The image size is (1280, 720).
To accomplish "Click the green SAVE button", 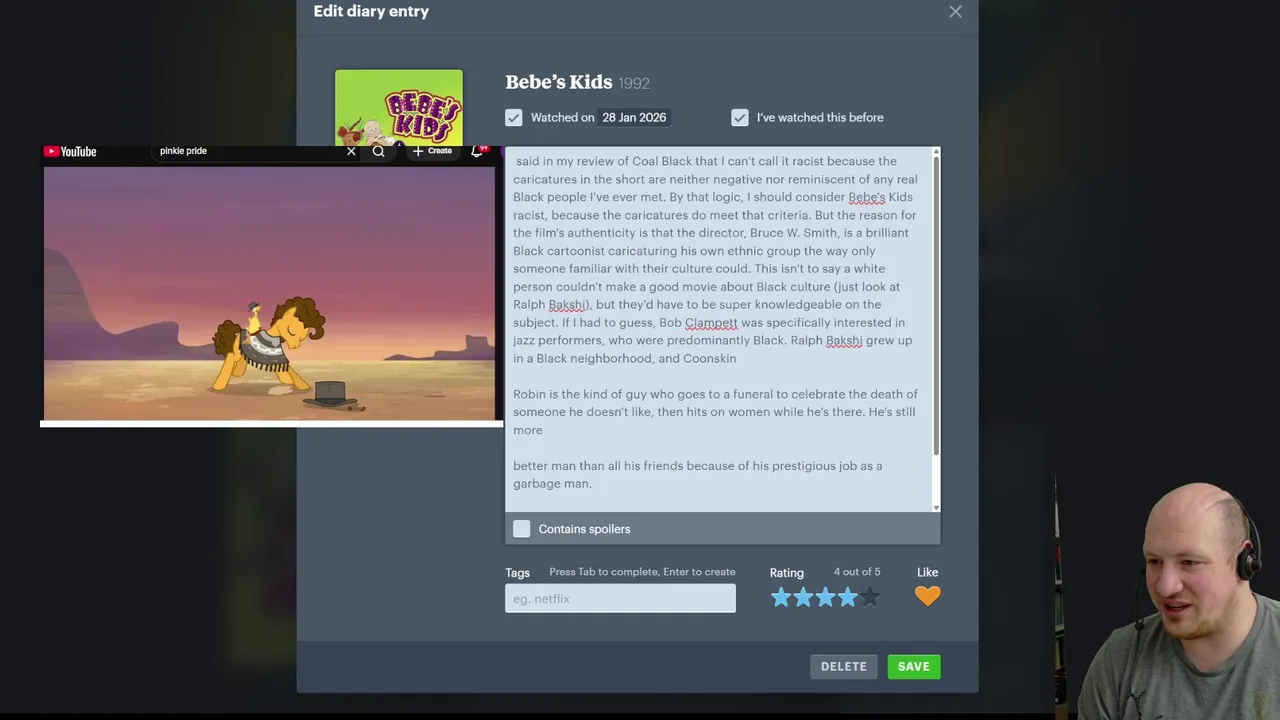I will click(914, 667).
